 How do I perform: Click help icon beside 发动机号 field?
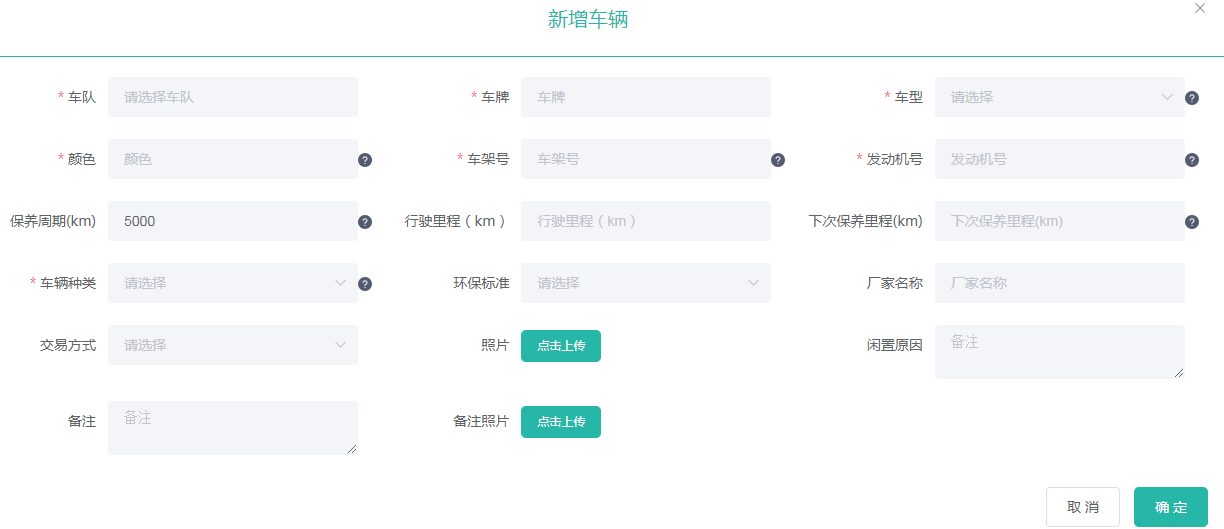pyautogui.click(x=1192, y=160)
